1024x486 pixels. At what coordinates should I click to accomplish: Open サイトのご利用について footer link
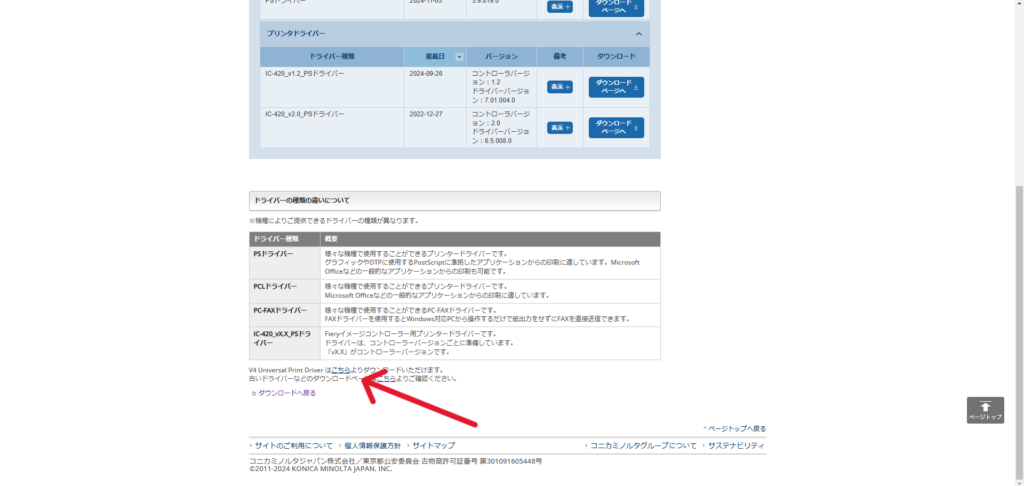click(x=292, y=445)
